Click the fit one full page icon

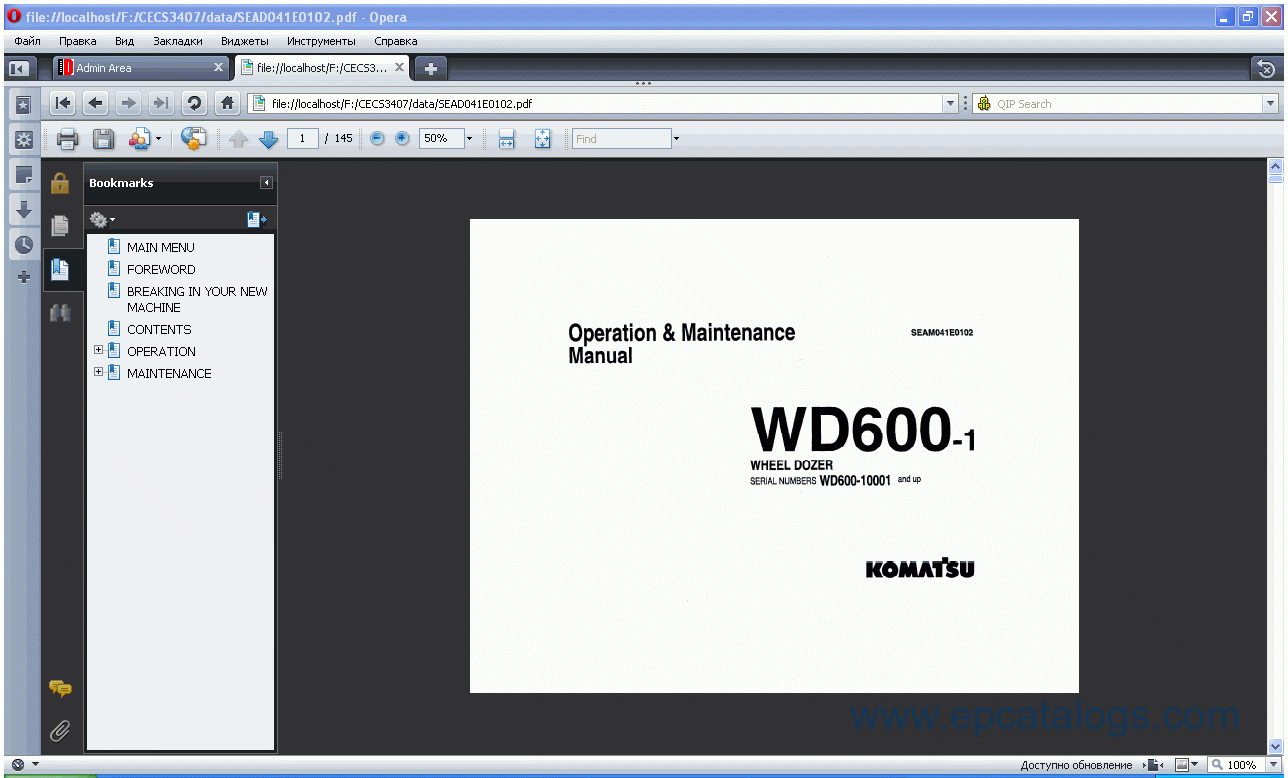pyautogui.click(x=542, y=139)
